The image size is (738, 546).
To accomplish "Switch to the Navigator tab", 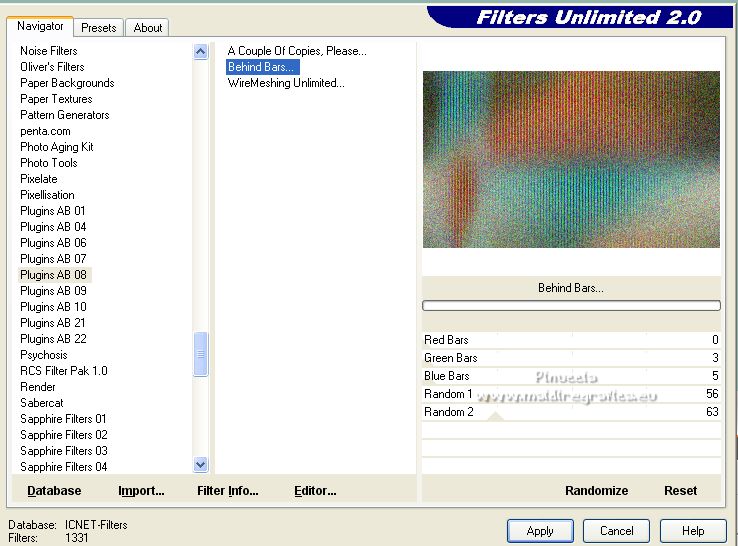I will (40, 26).
